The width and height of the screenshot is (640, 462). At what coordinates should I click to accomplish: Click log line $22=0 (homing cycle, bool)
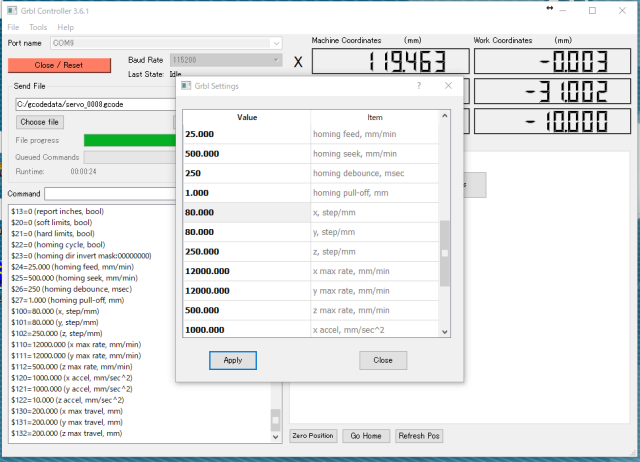[58, 245]
